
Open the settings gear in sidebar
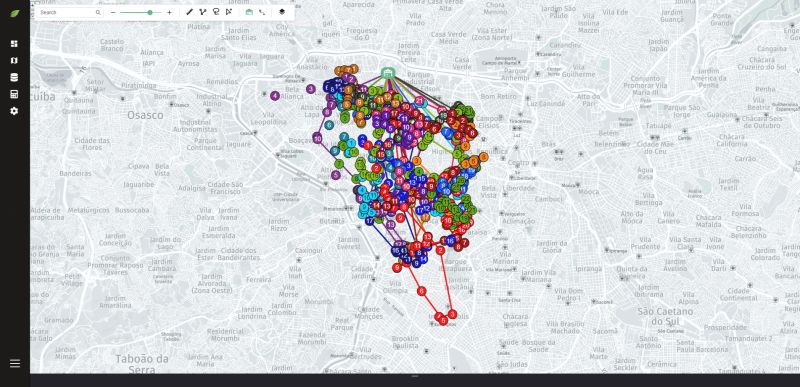[x=14, y=111]
